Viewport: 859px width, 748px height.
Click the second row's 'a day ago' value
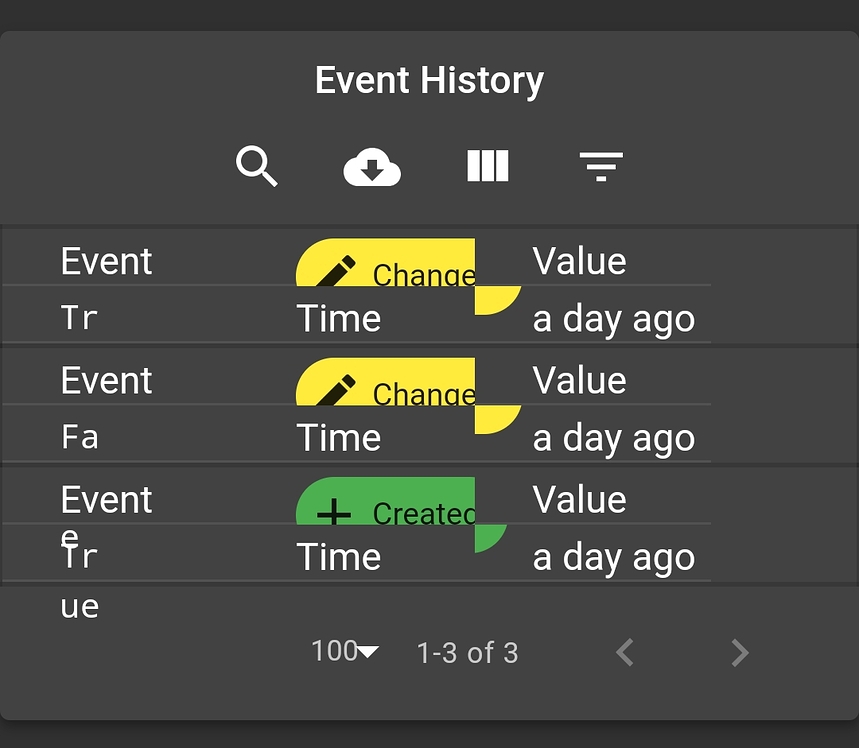[x=613, y=439]
